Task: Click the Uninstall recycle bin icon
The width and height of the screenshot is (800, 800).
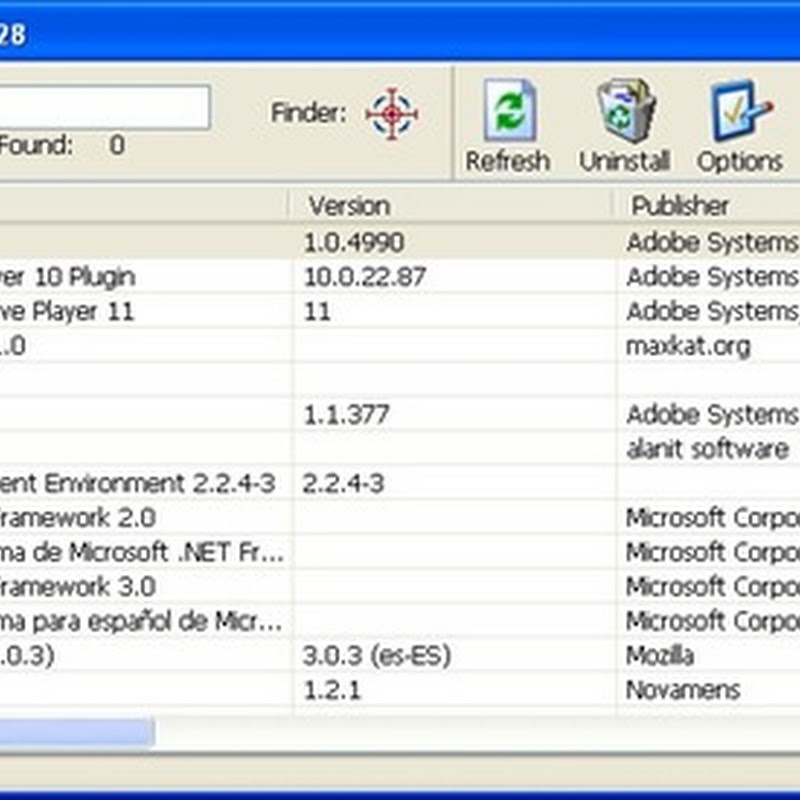Action: (x=625, y=110)
